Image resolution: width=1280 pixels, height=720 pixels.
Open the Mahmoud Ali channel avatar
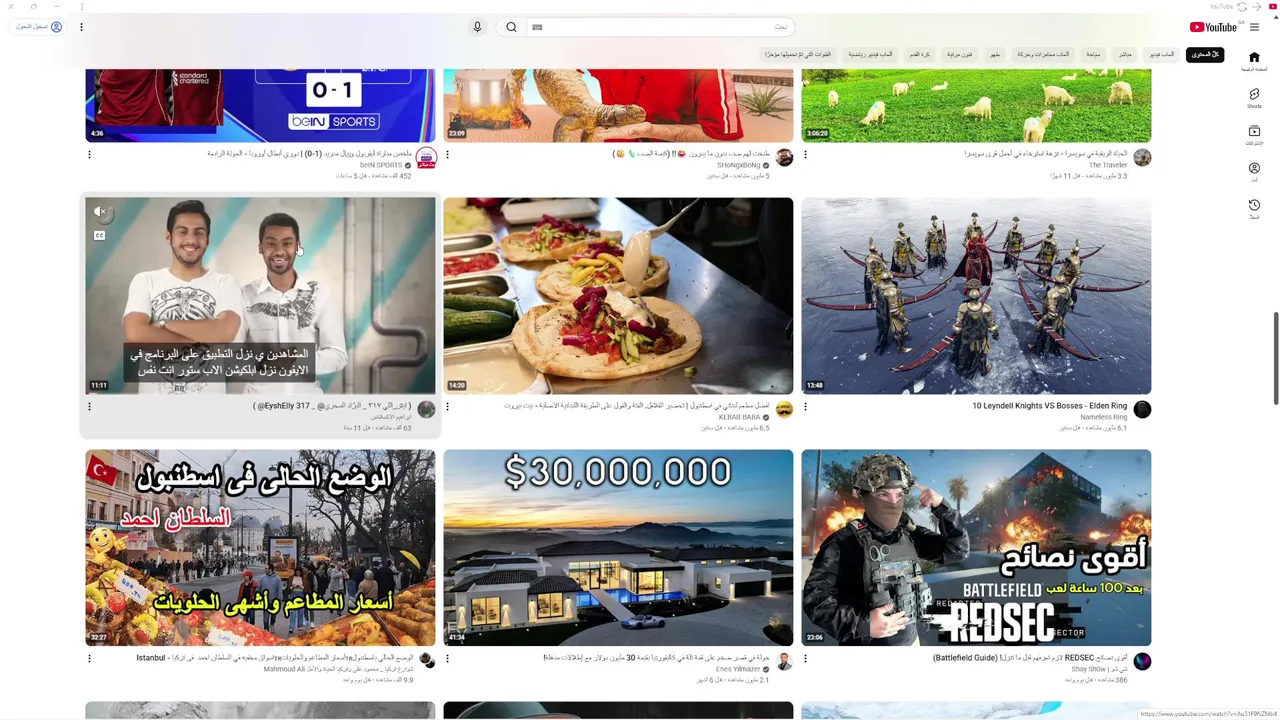click(426, 661)
